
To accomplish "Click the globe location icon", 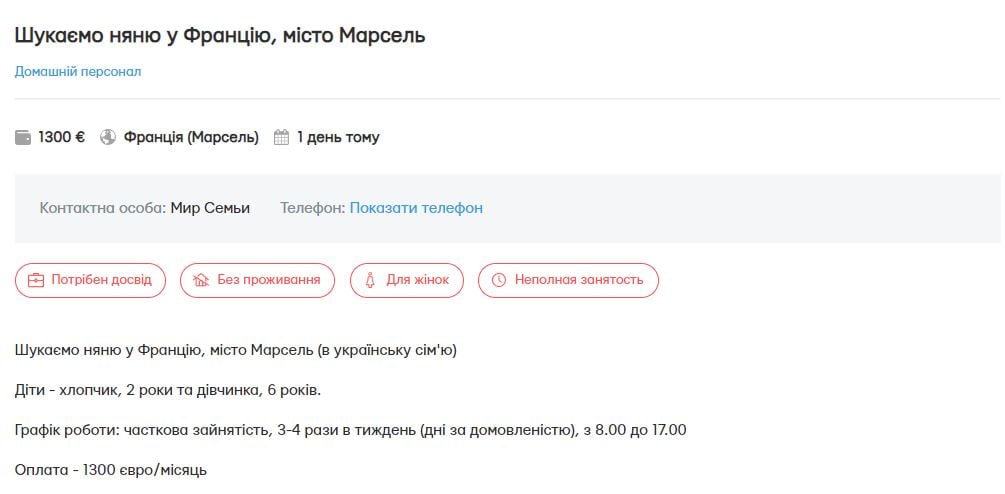I will 109,138.
